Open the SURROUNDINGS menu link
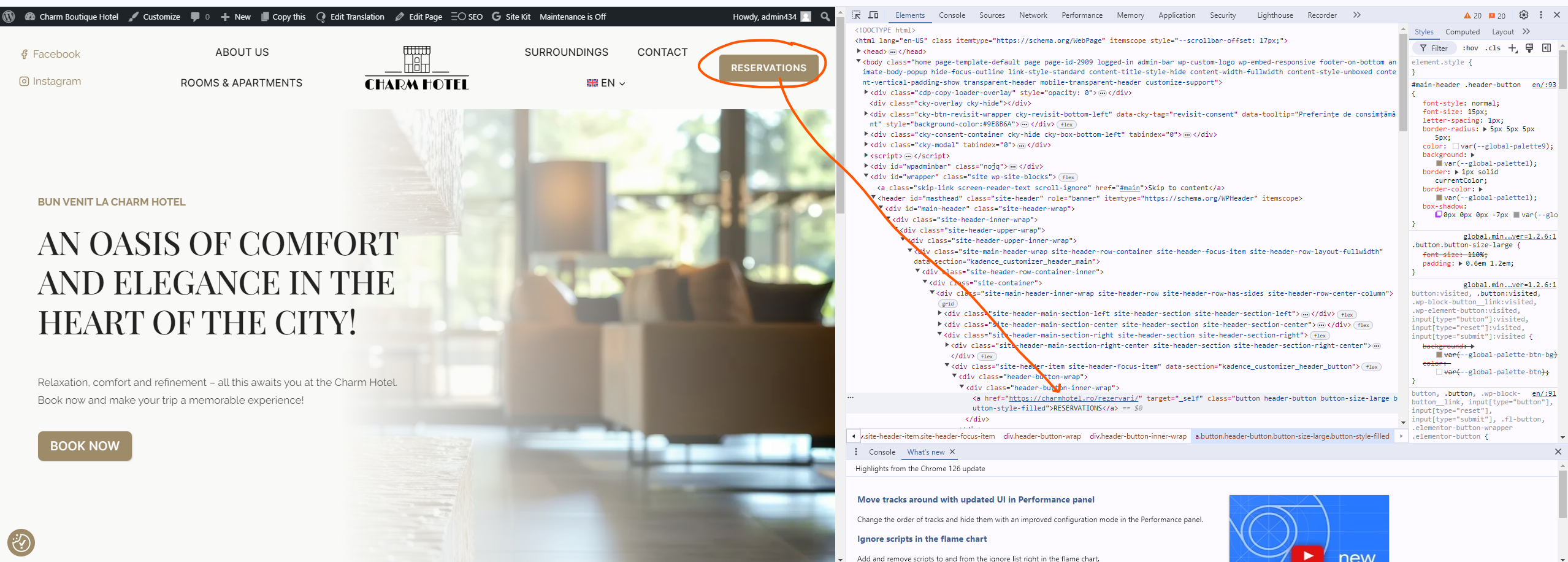 tap(566, 52)
